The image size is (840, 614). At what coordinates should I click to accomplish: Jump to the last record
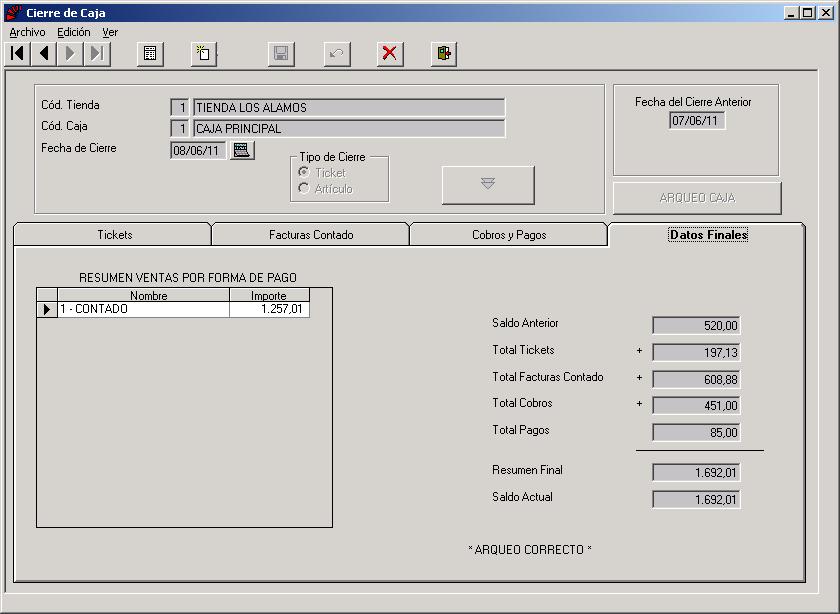point(97,54)
